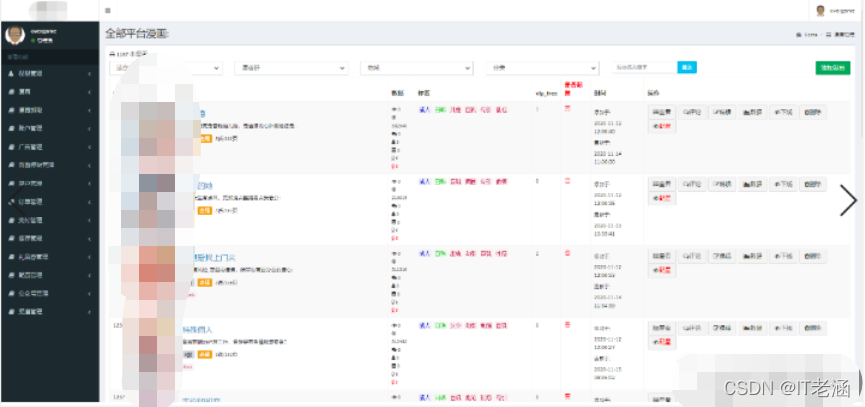Click 下线 eye button in second row

pyautogui.click(x=782, y=184)
